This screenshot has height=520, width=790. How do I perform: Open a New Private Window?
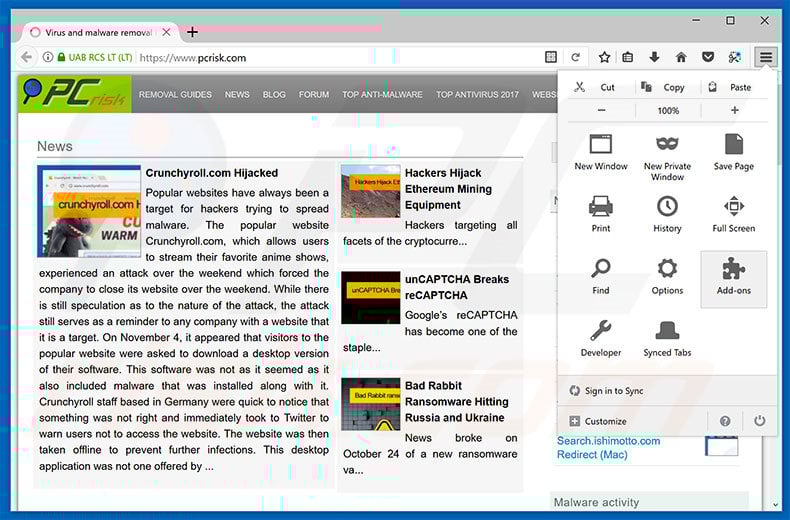coord(667,157)
